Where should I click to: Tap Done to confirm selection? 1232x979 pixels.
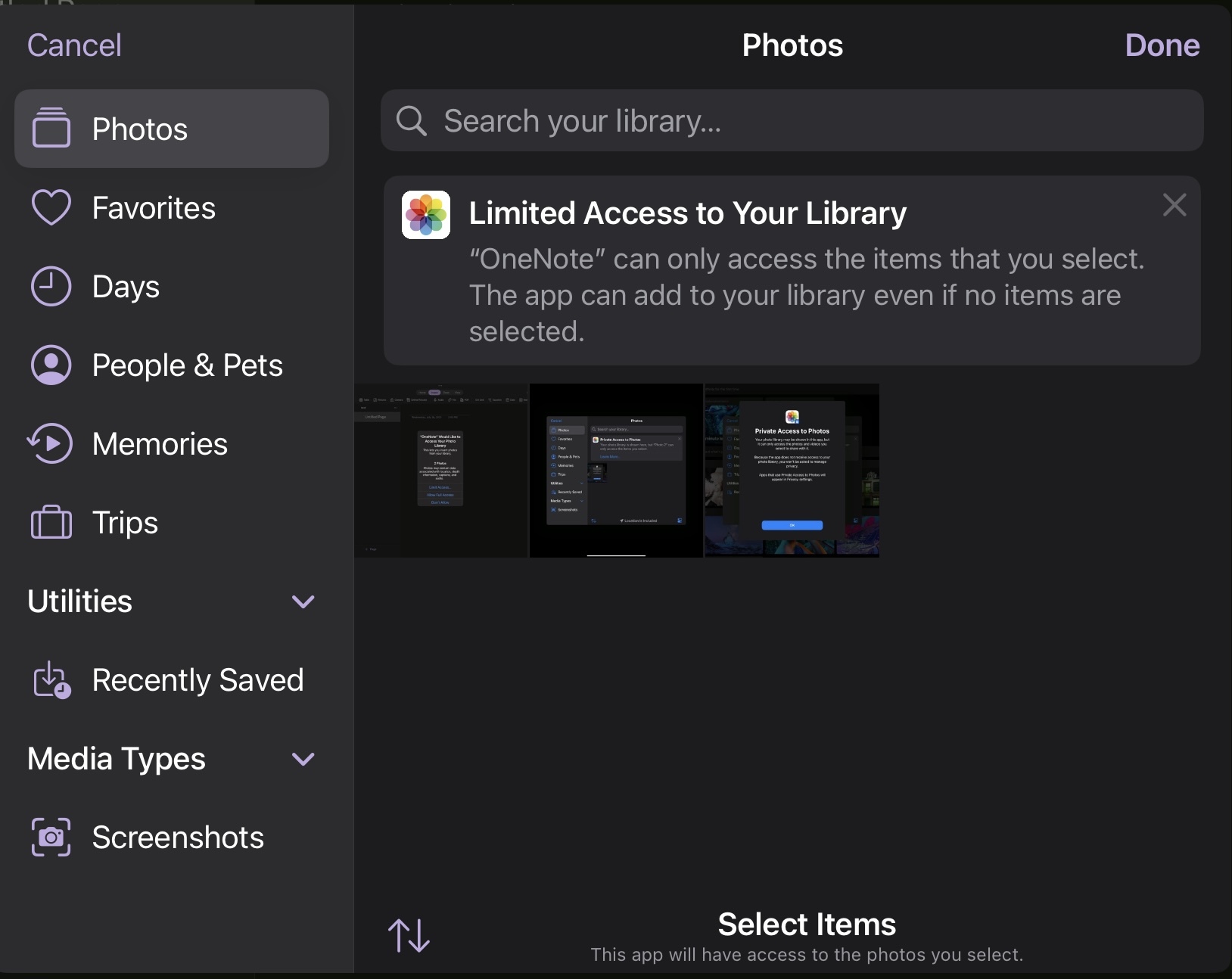point(1162,45)
